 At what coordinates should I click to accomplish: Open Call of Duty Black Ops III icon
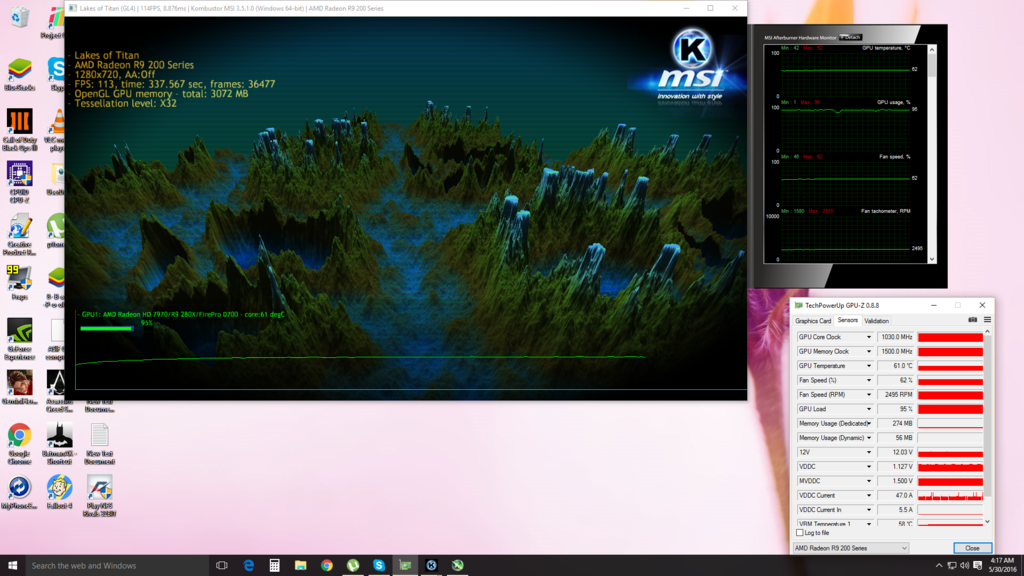coord(20,130)
